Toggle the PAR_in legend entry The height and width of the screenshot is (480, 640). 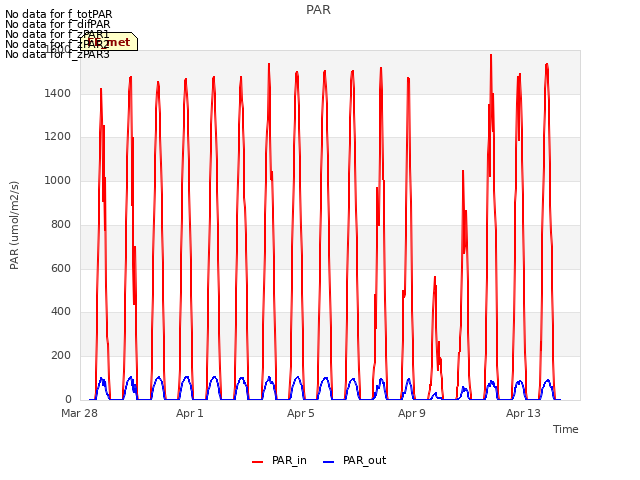click(279, 460)
